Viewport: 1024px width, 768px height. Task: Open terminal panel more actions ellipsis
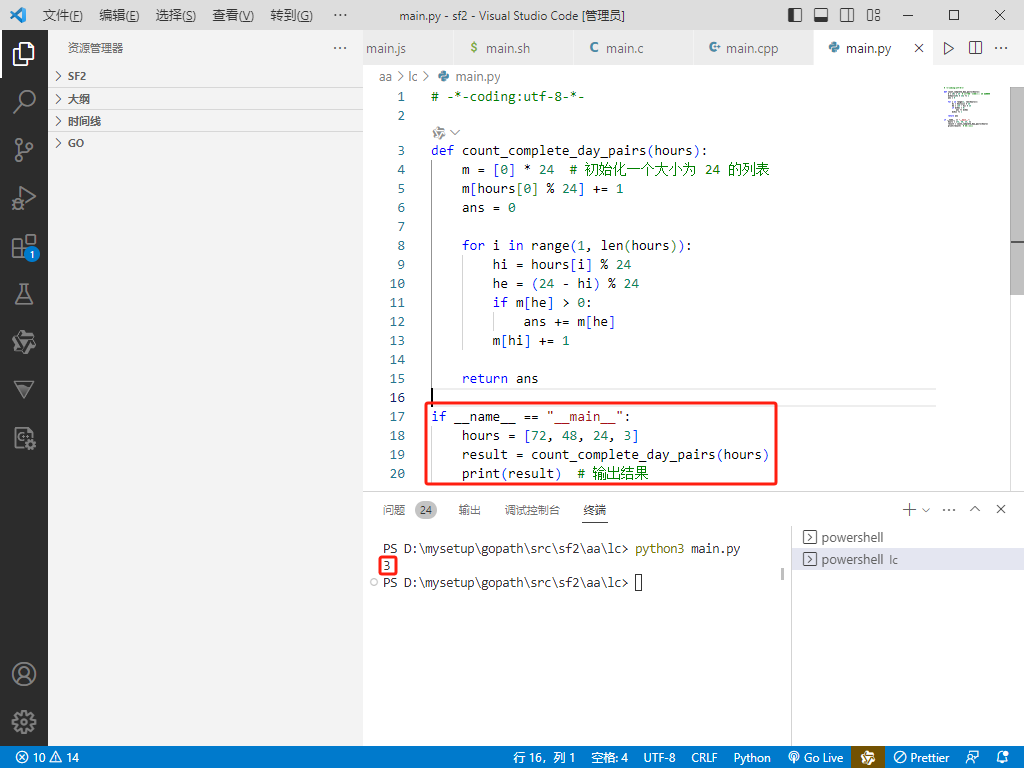(x=949, y=509)
